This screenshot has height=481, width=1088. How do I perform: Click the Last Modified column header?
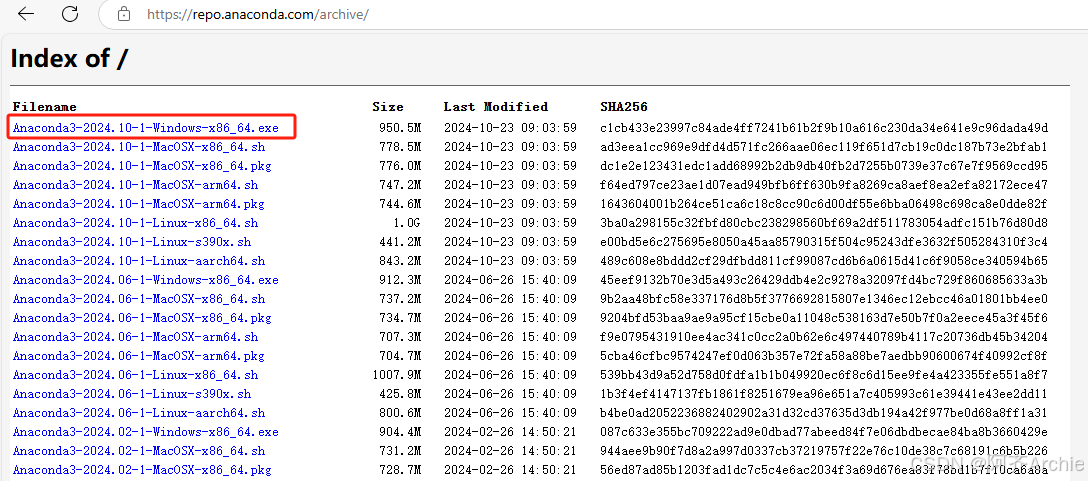tap(496, 107)
